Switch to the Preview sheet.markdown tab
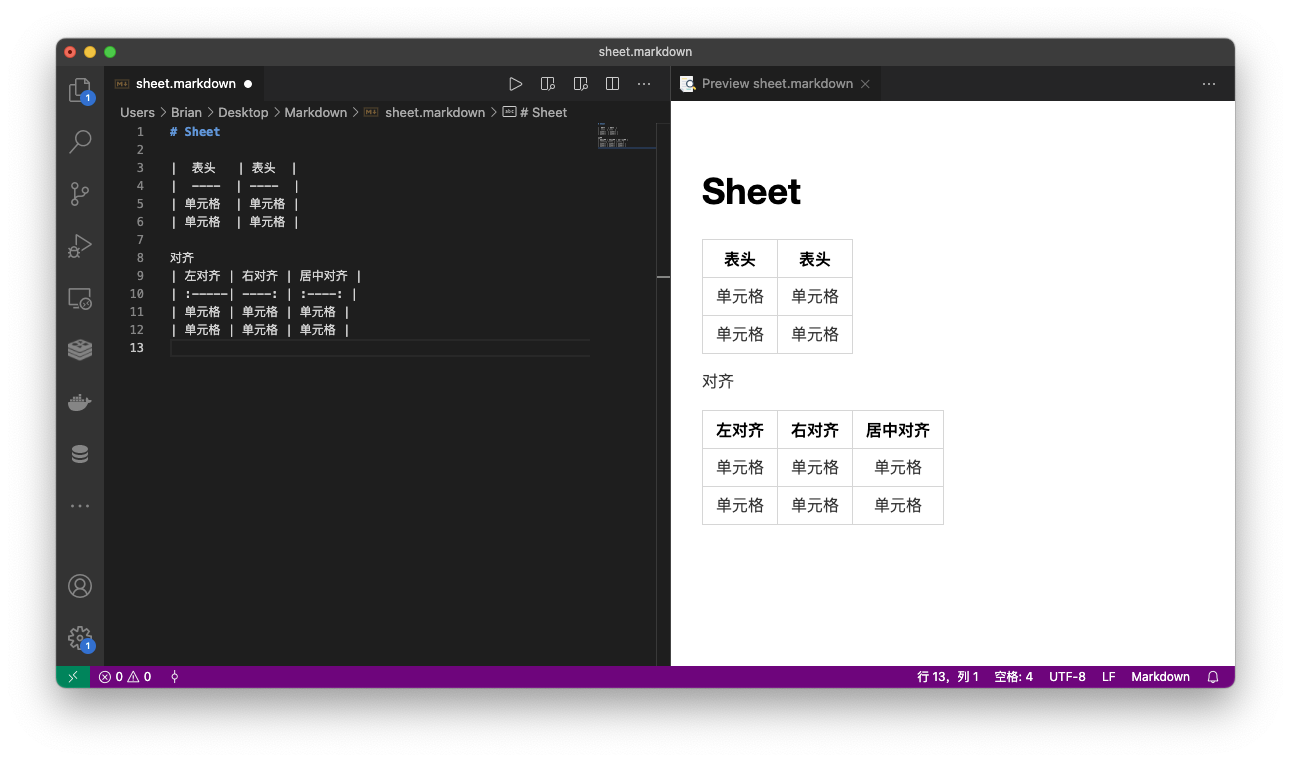The height and width of the screenshot is (762, 1291). point(777,84)
